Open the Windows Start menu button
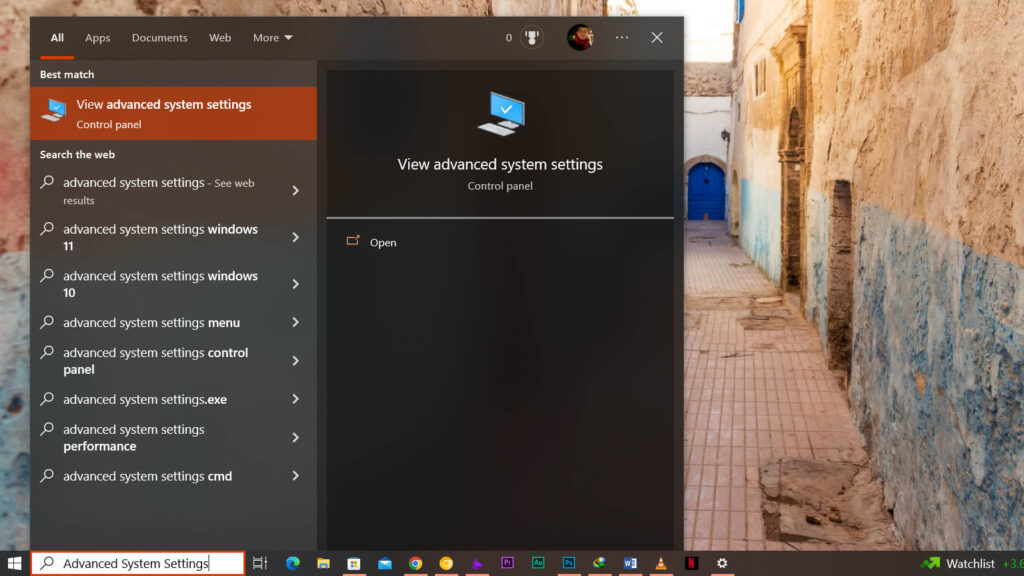Screen dimensions: 1024x576 click(x=14, y=563)
